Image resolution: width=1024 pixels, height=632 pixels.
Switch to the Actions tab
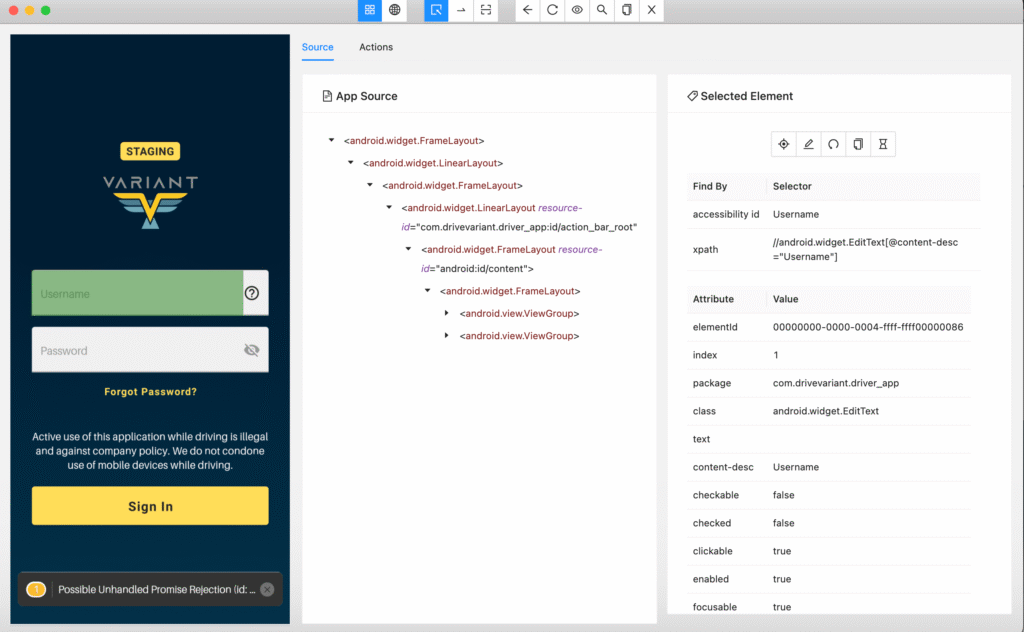click(376, 47)
